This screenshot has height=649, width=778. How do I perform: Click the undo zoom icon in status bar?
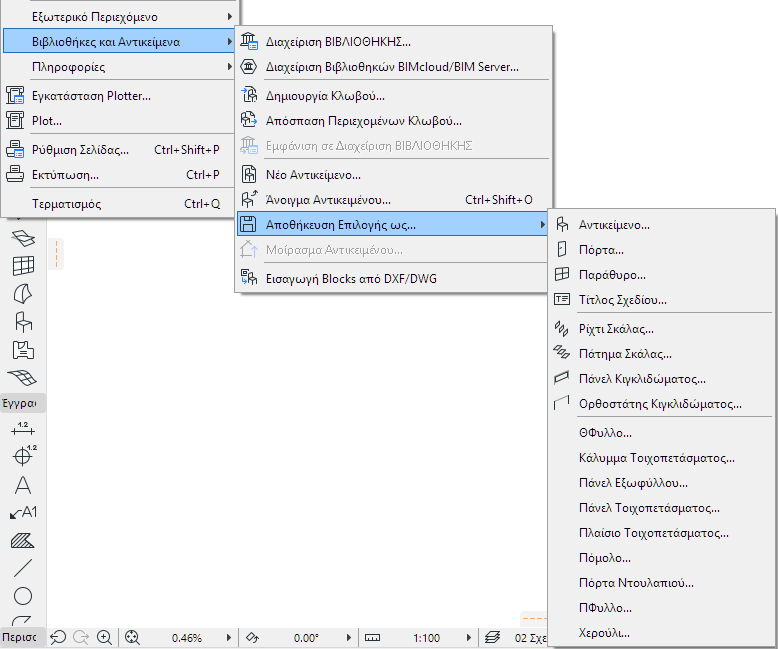[58, 637]
